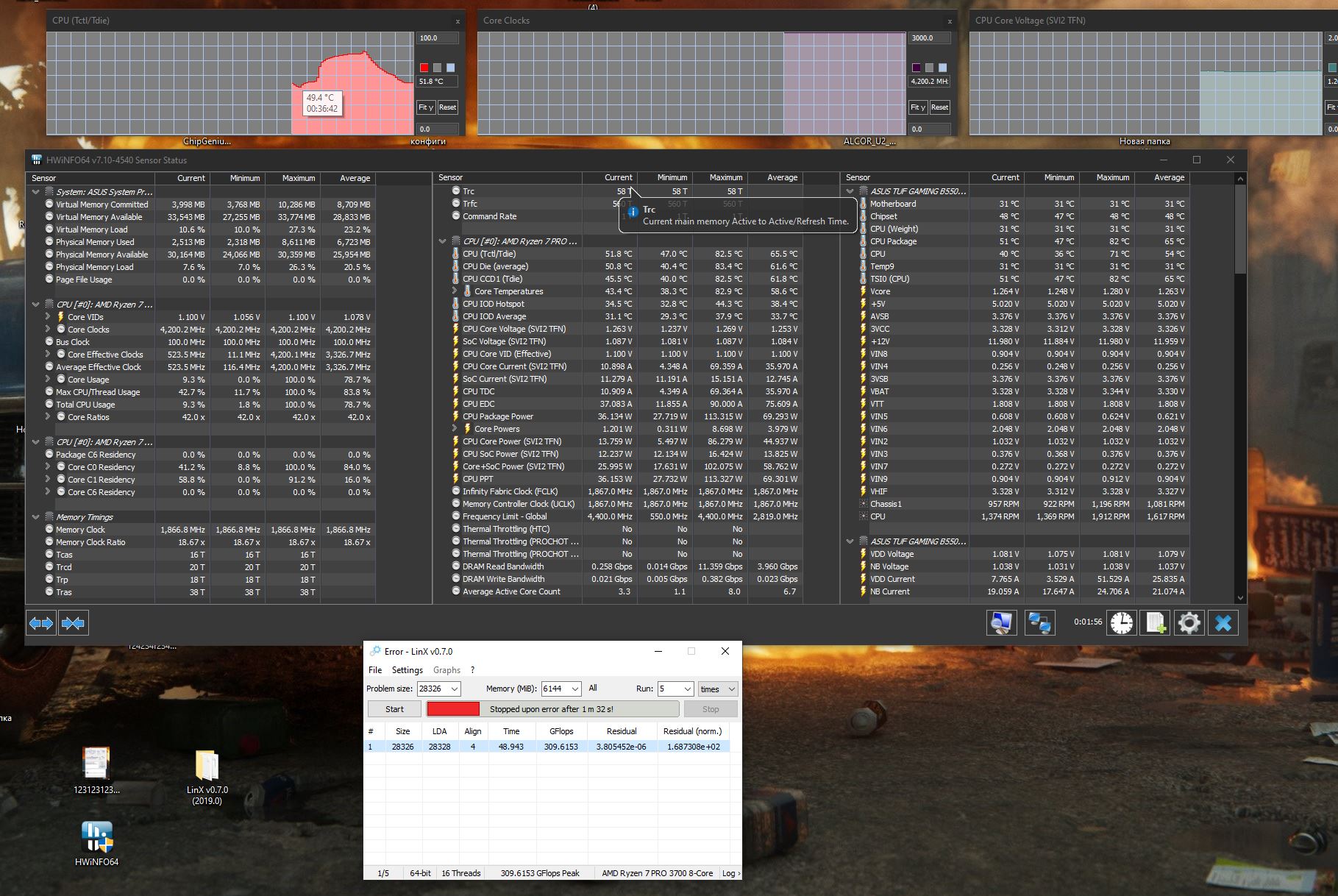Click the 100.0 max value field in CPU (Tctl/Tdie) graph

tap(437, 38)
